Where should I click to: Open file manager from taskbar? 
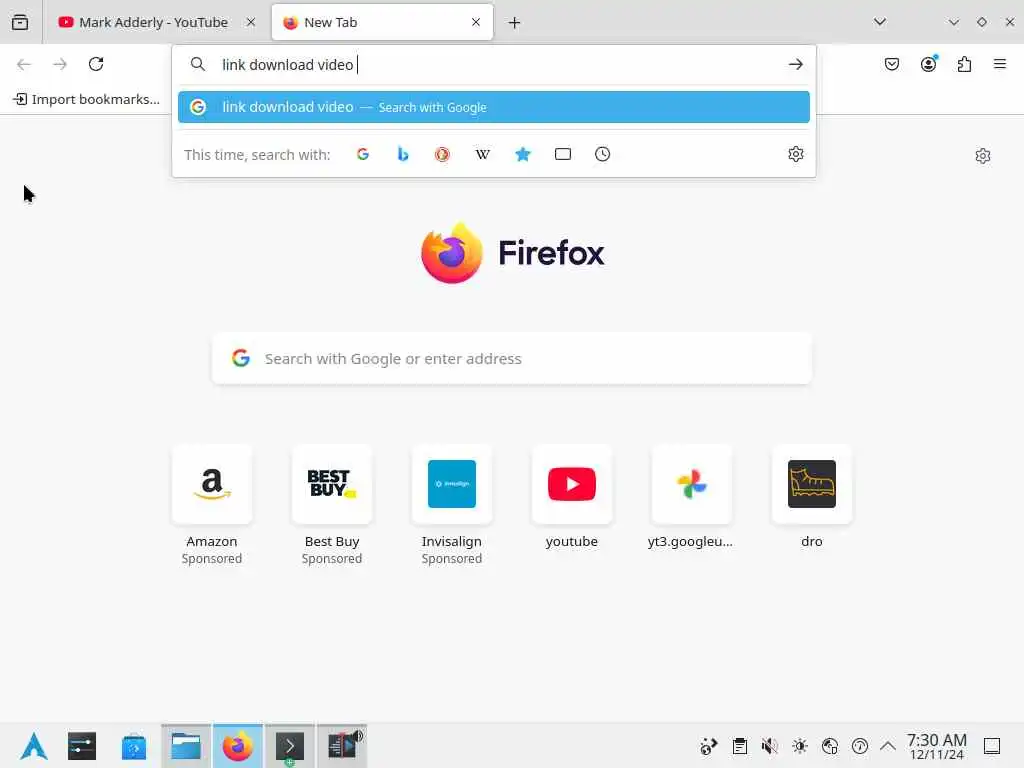[x=186, y=746]
